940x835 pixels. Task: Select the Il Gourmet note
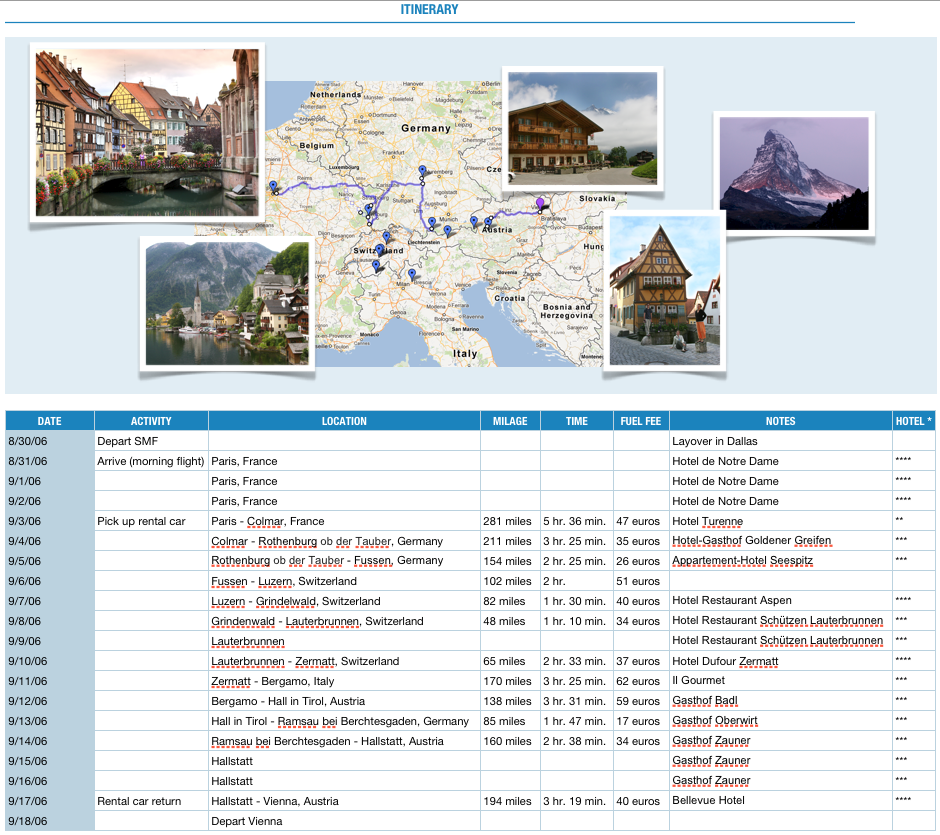[781, 681]
